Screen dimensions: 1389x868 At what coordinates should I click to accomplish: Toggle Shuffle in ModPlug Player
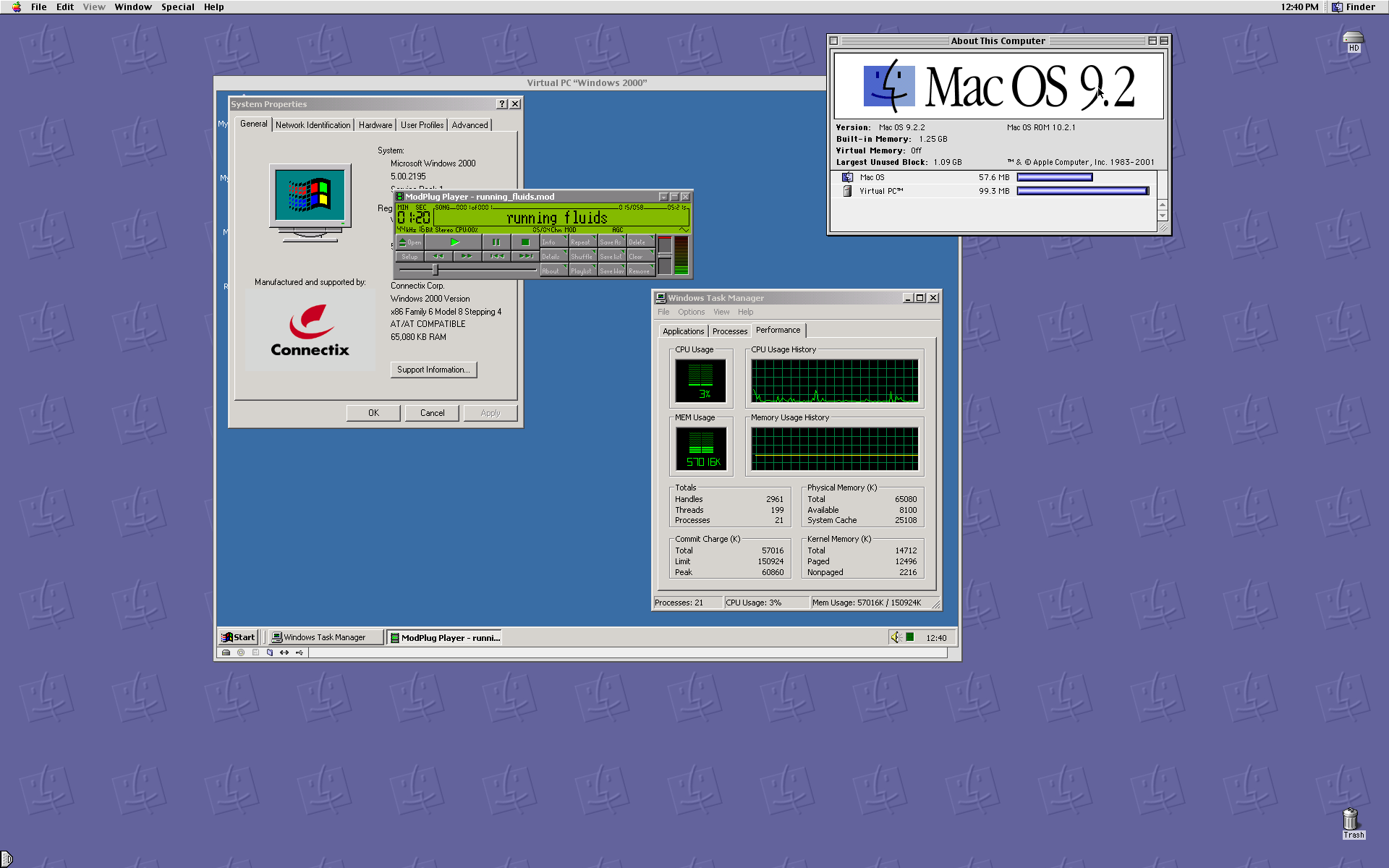(x=582, y=257)
